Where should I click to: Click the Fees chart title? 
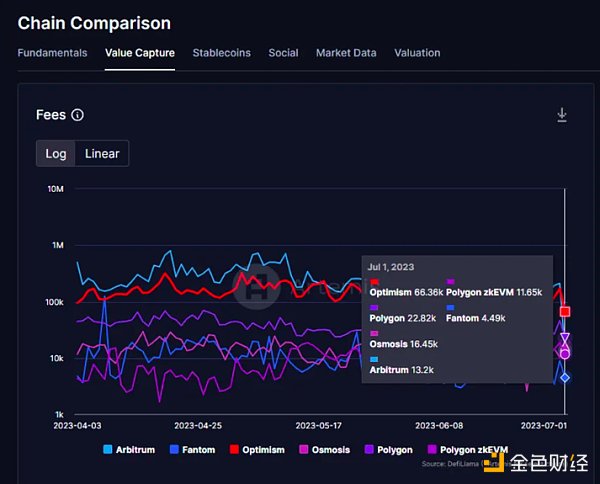(51, 115)
